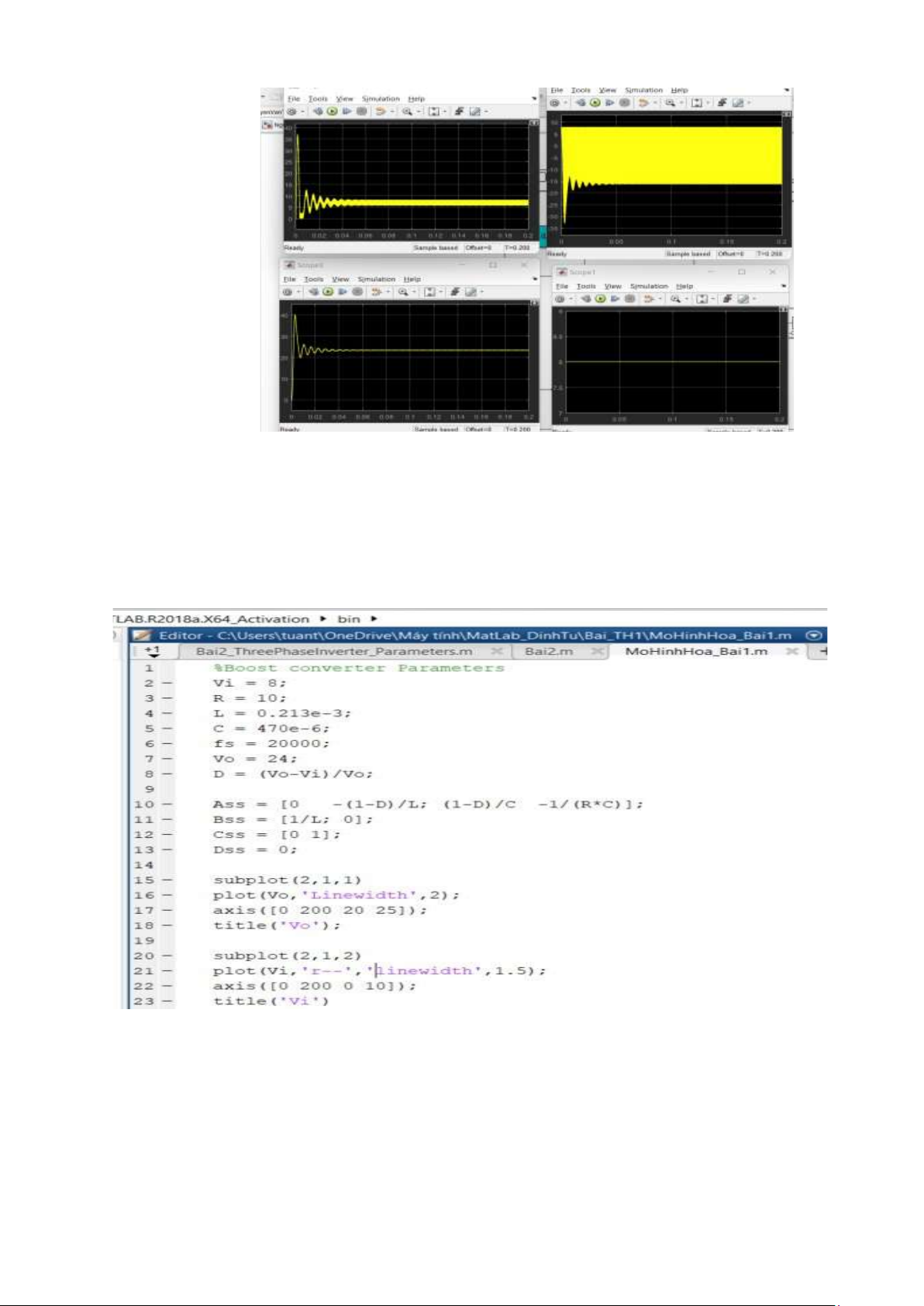This screenshot has width=924, height=1306.
Task: Expand the bin folder arrow in path bar
Action: point(374,619)
